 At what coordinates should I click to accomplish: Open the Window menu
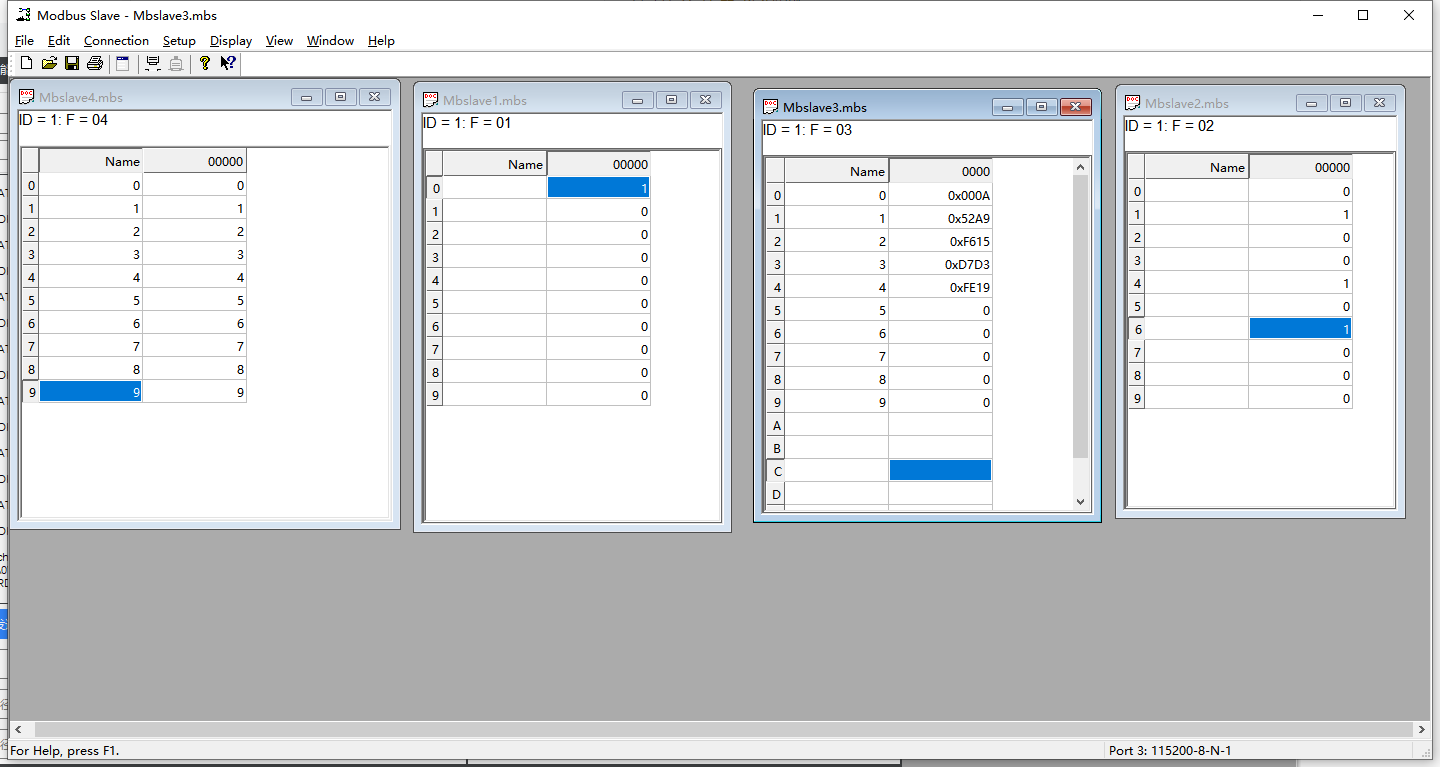tap(330, 41)
